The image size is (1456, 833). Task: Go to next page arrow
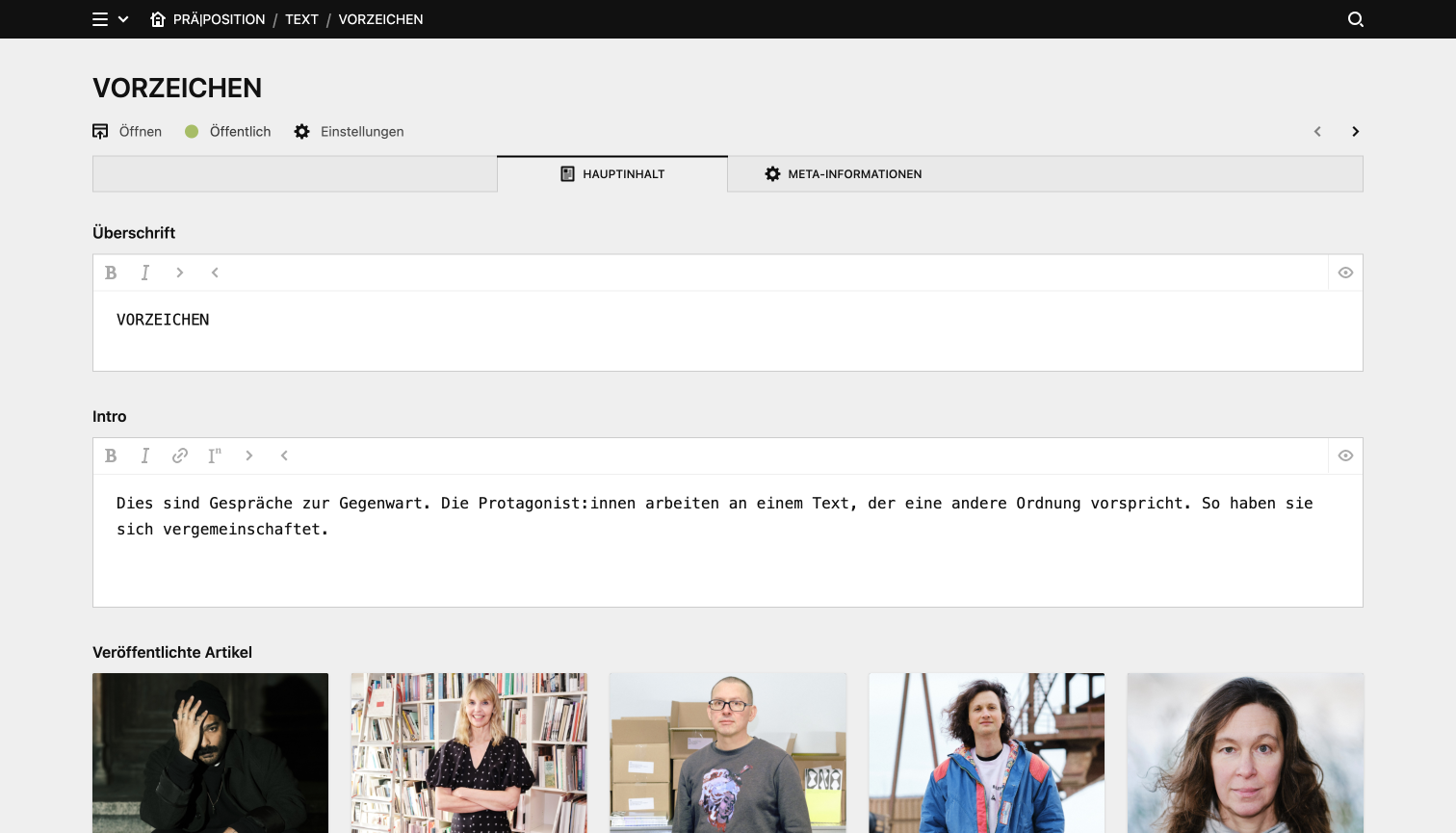(x=1355, y=132)
